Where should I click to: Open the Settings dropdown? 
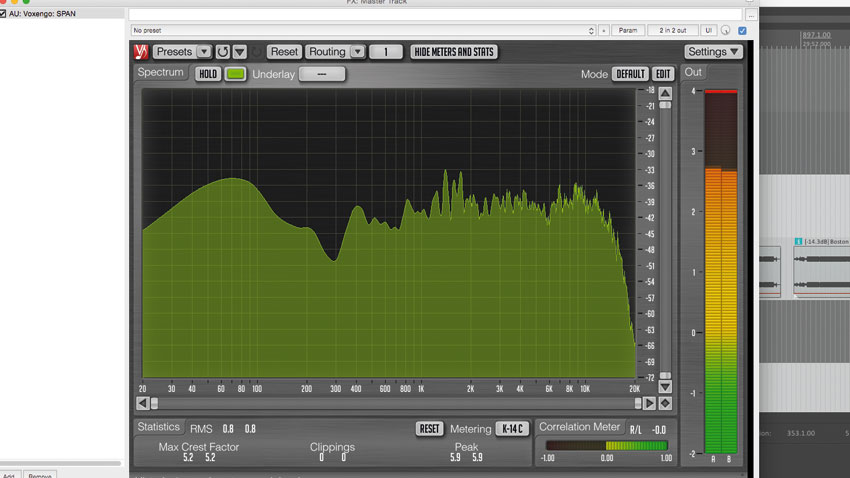pyautogui.click(x=713, y=51)
